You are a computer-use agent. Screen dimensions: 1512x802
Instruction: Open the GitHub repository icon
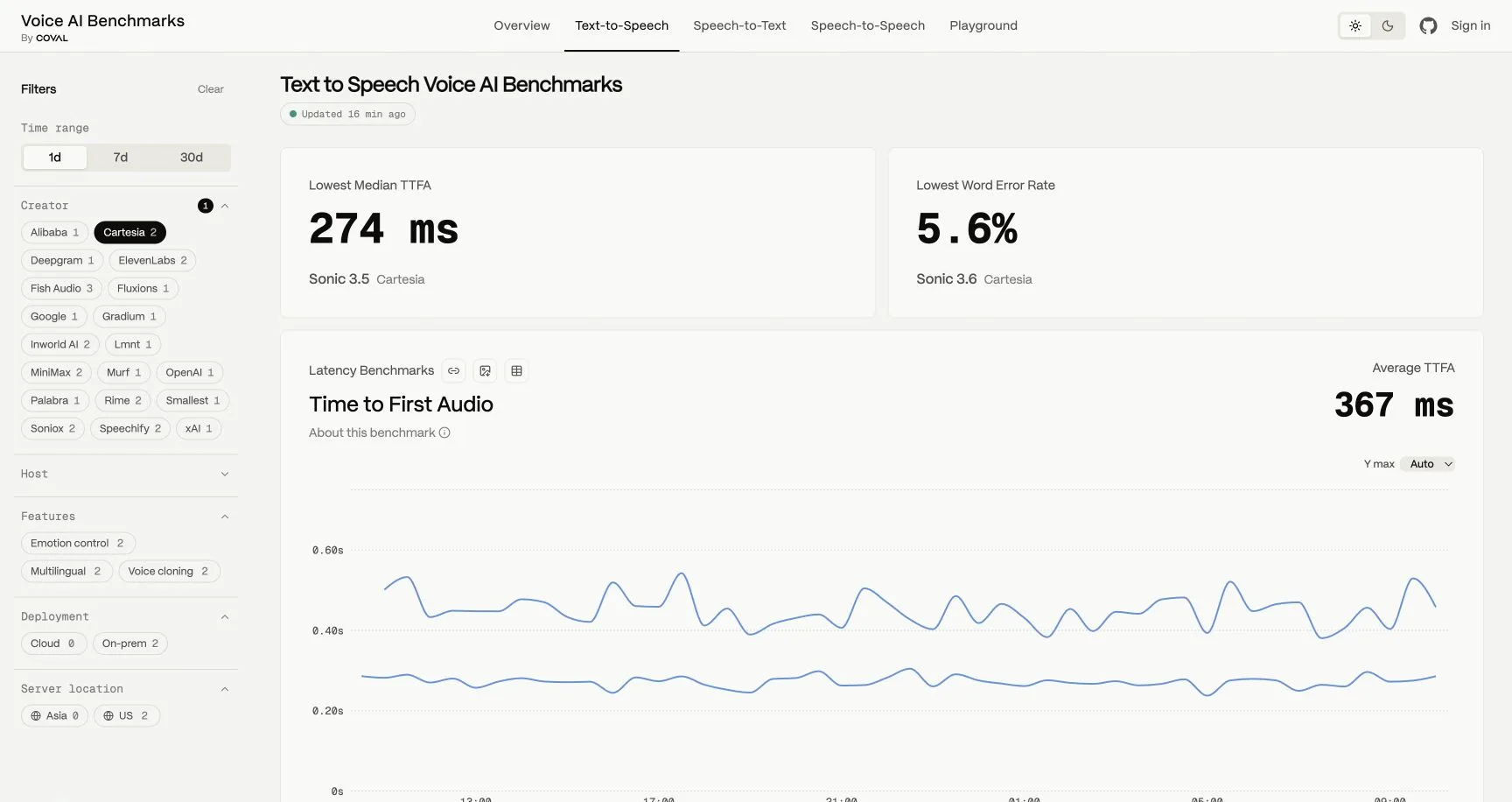click(x=1428, y=26)
